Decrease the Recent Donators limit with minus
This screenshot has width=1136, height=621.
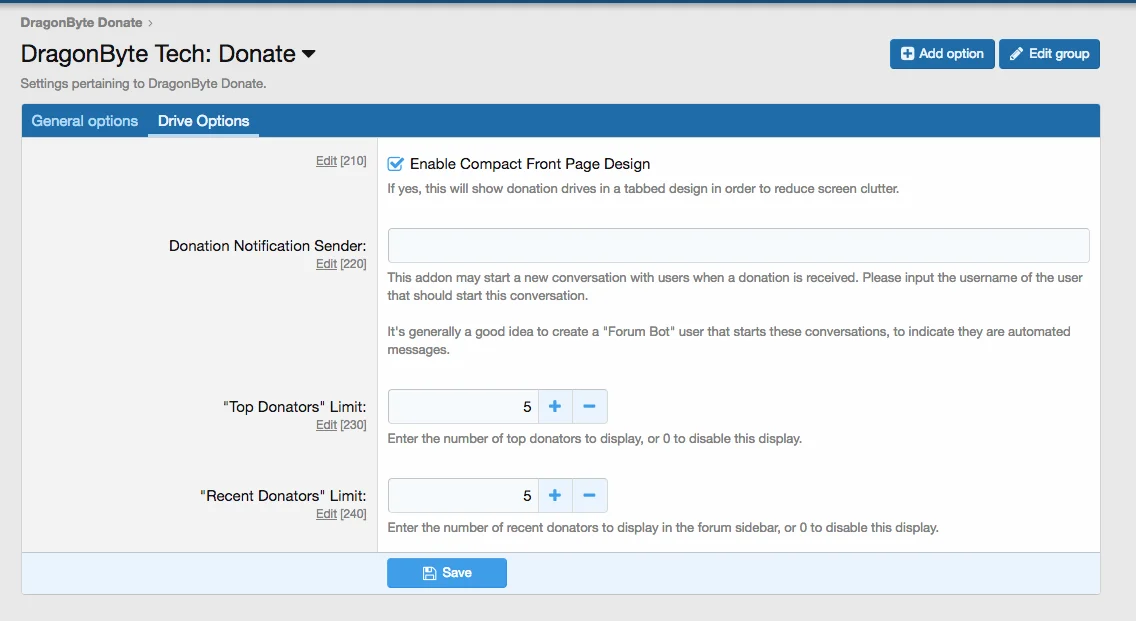pyautogui.click(x=589, y=496)
